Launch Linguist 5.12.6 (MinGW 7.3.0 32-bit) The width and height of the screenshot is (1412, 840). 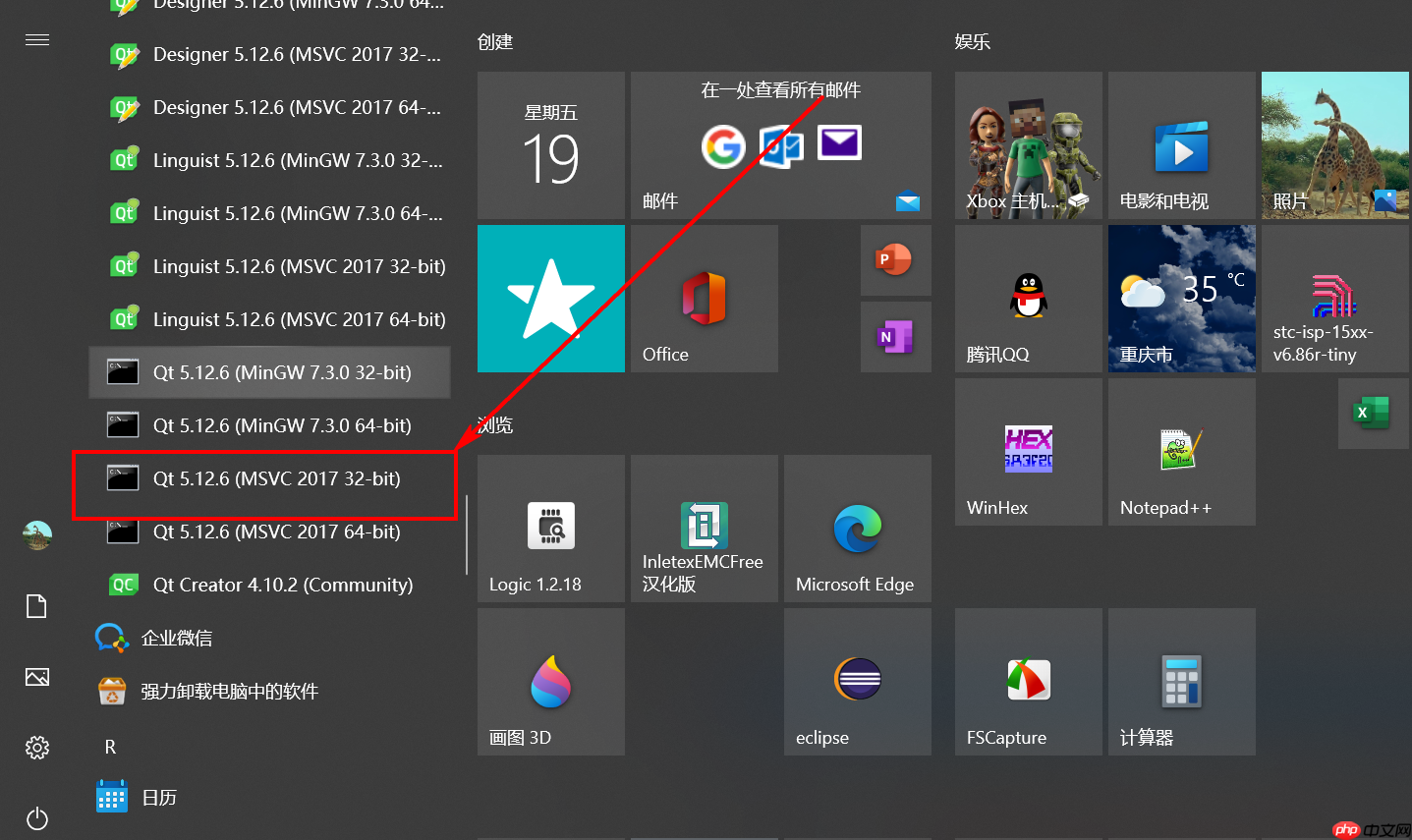tap(270, 160)
